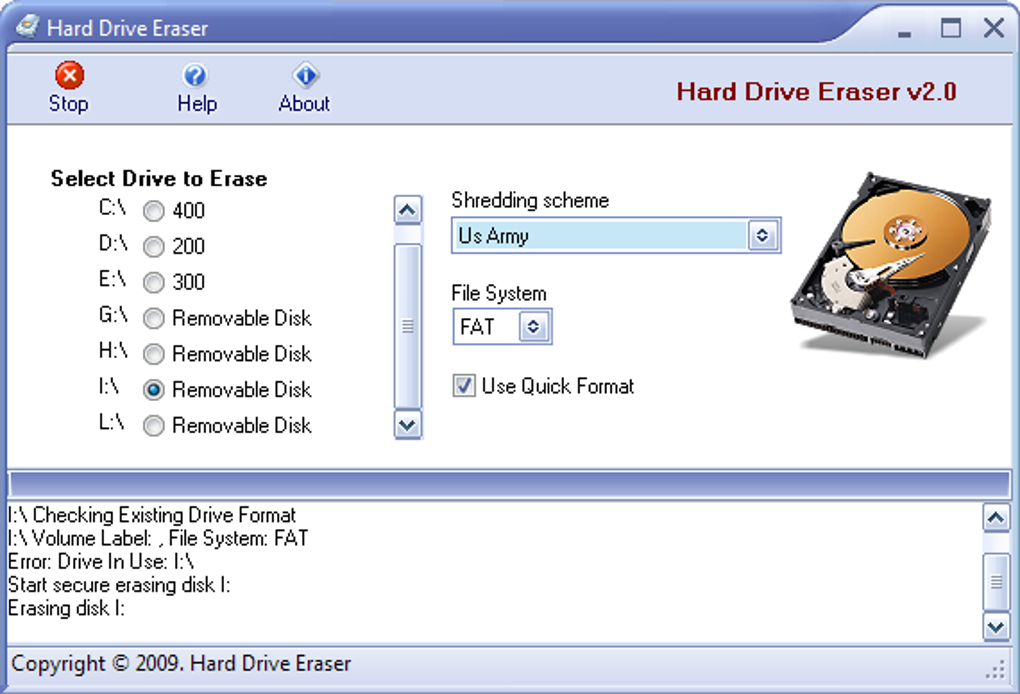The width and height of the screenshot is (1020, 694).
Task: Click the About info icon
Action: (305, 75)
